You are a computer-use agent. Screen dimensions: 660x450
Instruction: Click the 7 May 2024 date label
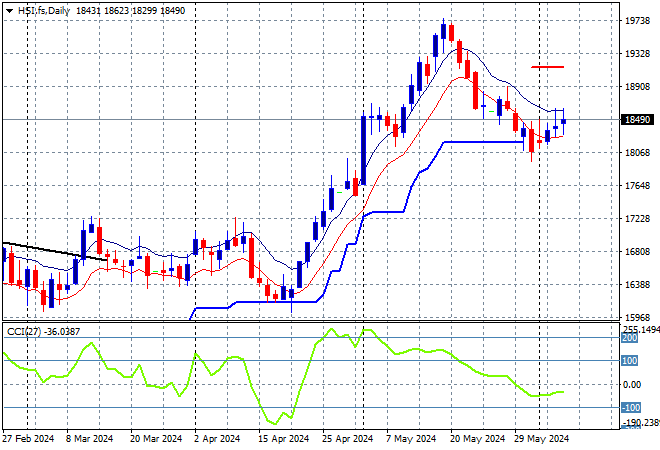click(412, 439)
